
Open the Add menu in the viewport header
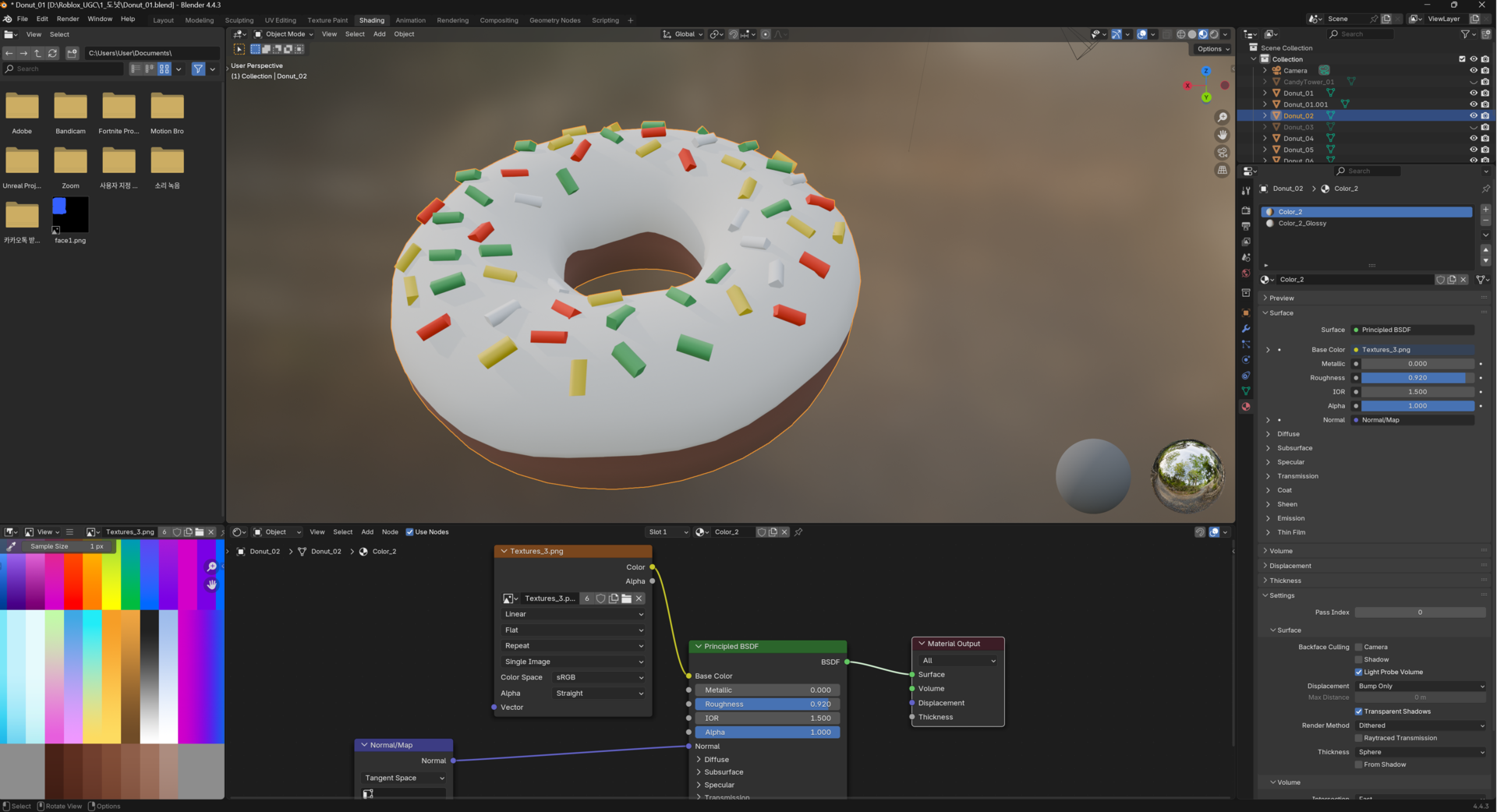tap(380, 34)
